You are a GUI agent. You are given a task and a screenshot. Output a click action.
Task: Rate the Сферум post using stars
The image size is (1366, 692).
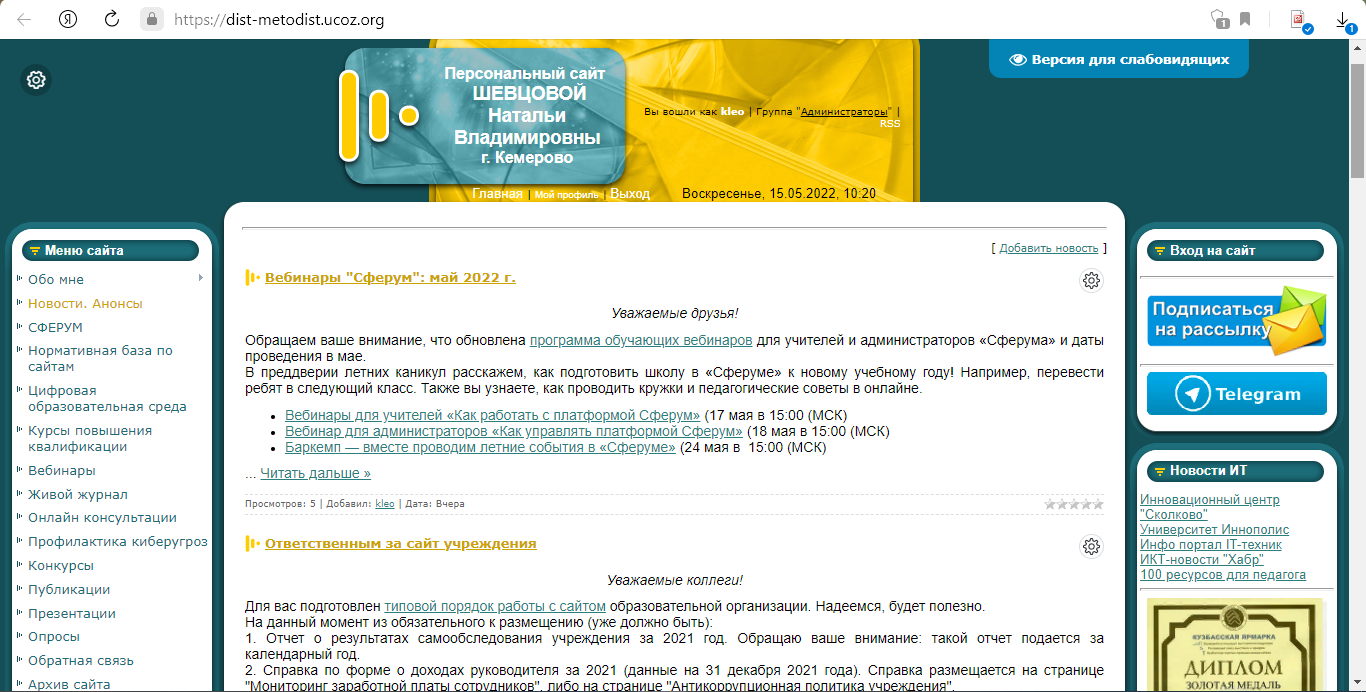click(x=1074, y=504)
